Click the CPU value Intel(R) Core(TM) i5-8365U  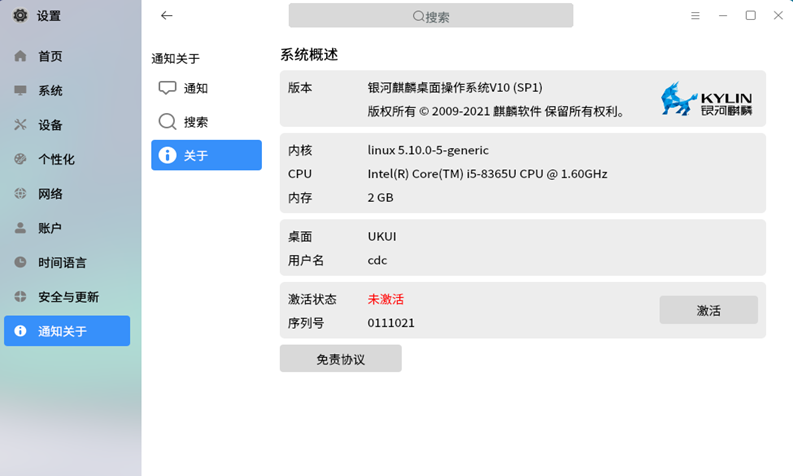[x=488, y=174]
